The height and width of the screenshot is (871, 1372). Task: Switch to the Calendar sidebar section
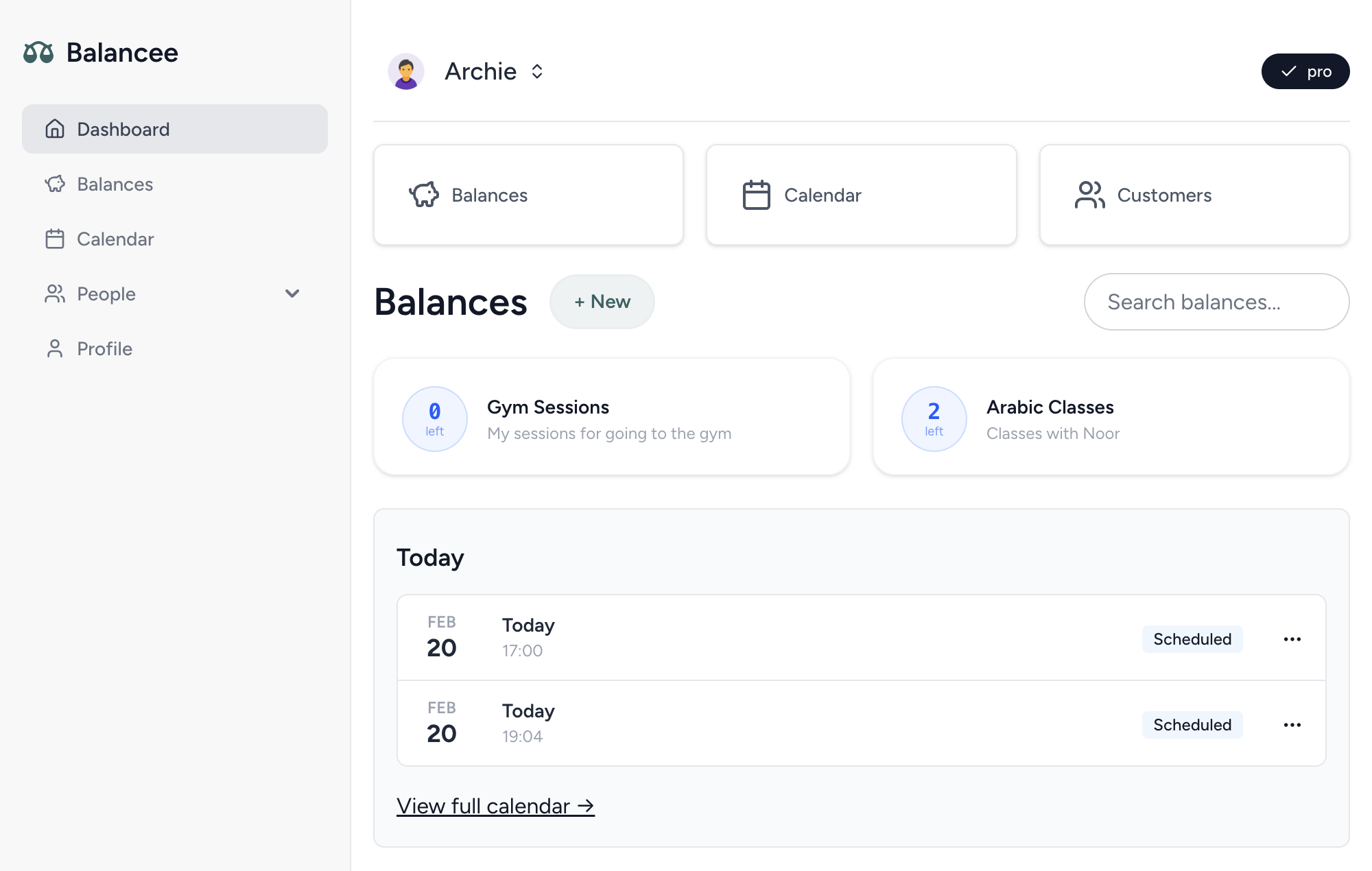[56, 239]
